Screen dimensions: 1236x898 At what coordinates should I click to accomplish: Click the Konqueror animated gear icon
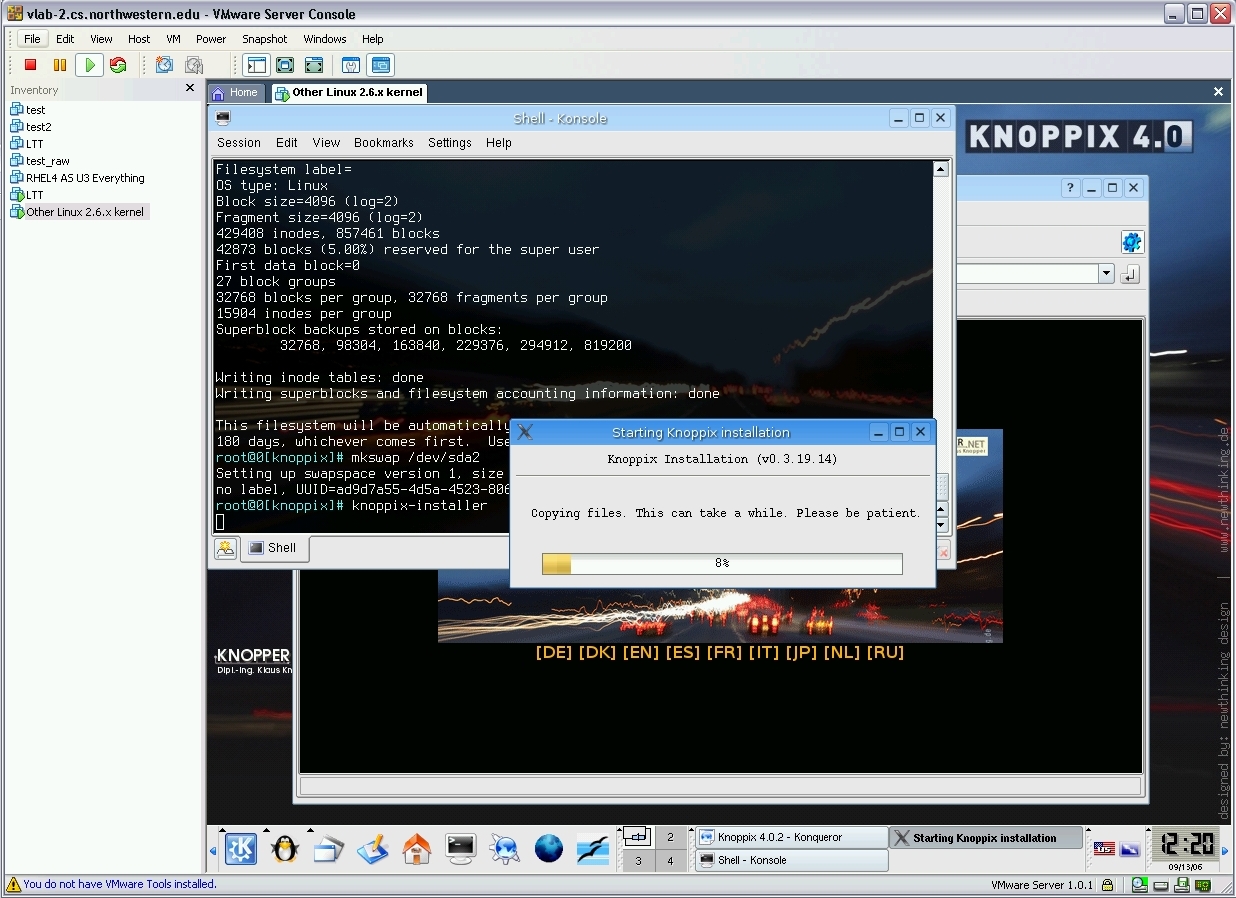tap(1131, 242)
